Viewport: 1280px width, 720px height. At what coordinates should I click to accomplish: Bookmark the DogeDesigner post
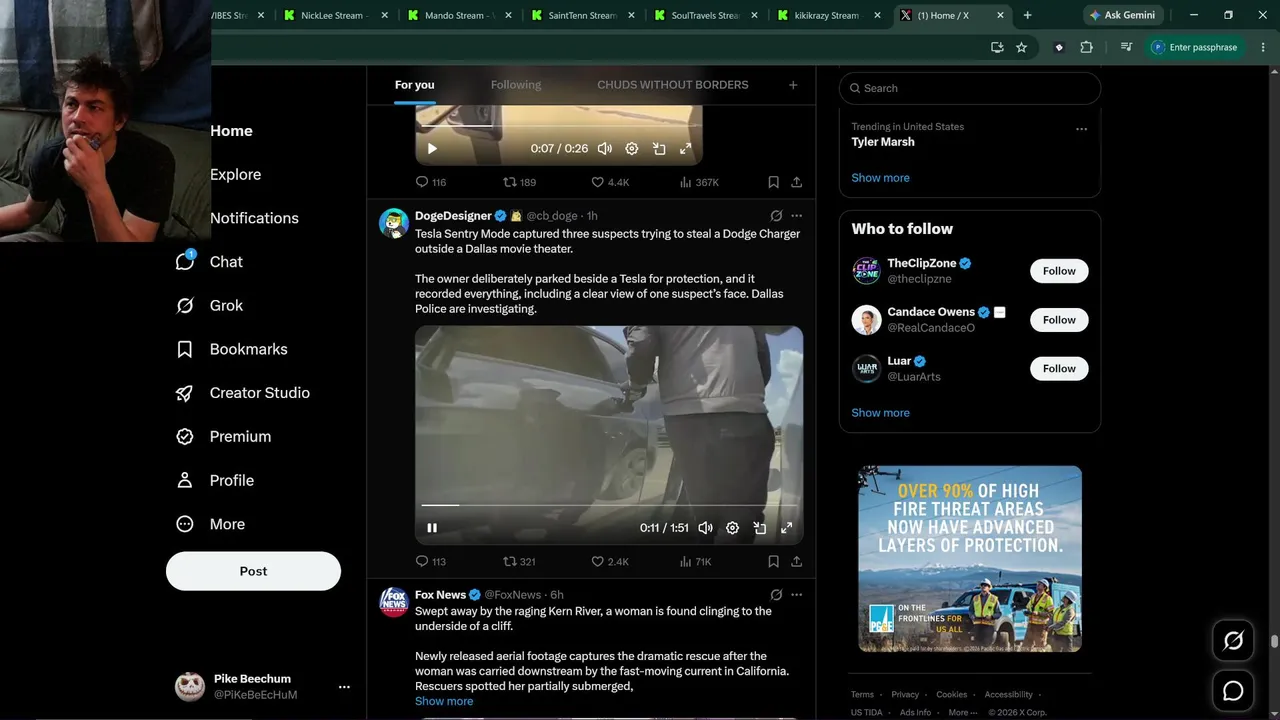click(773, 562)
